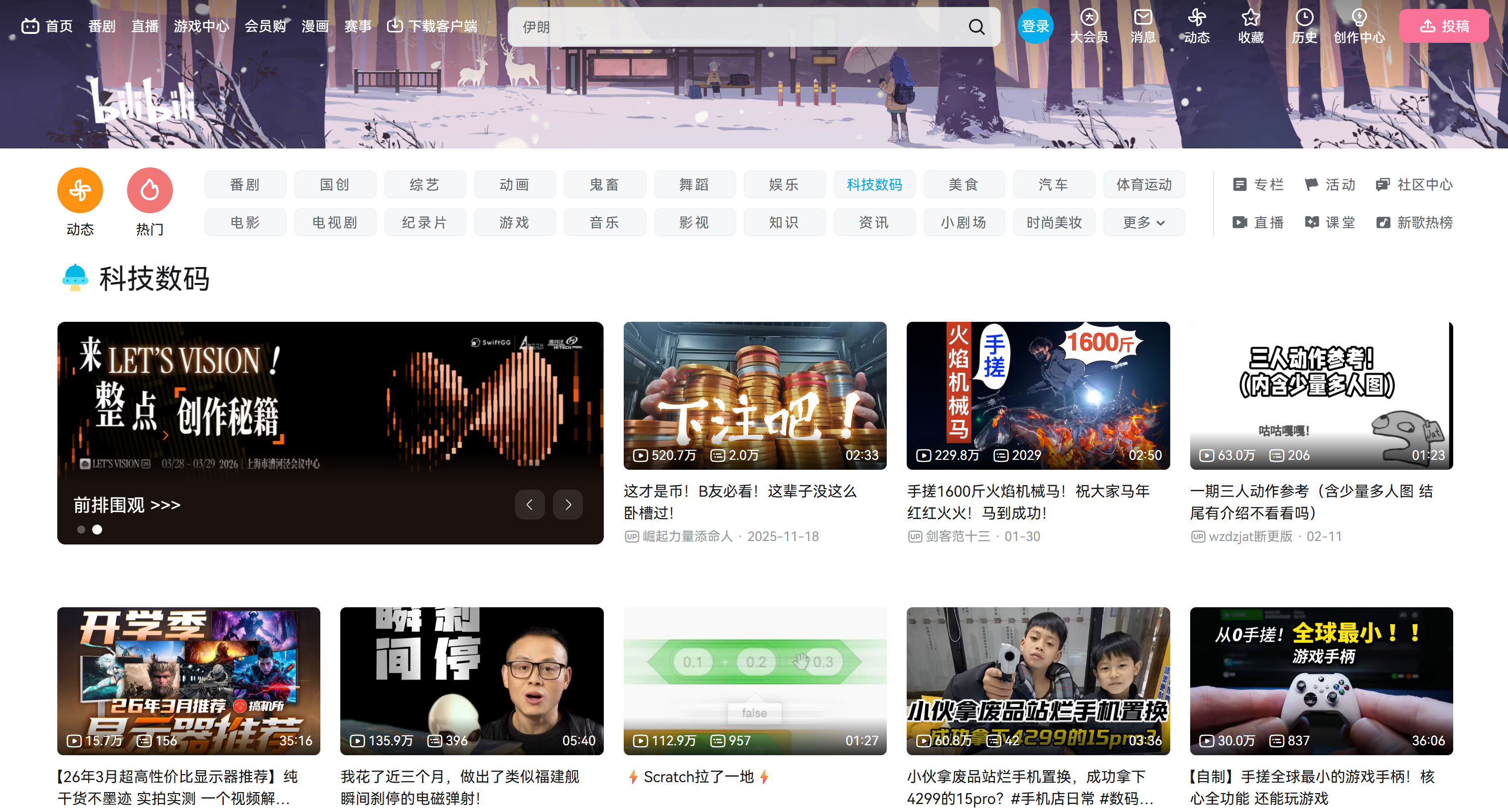Screen dimensions: 1508x812
Task: Open 专栏 from the right side panel
Action: coord(1257,184)
